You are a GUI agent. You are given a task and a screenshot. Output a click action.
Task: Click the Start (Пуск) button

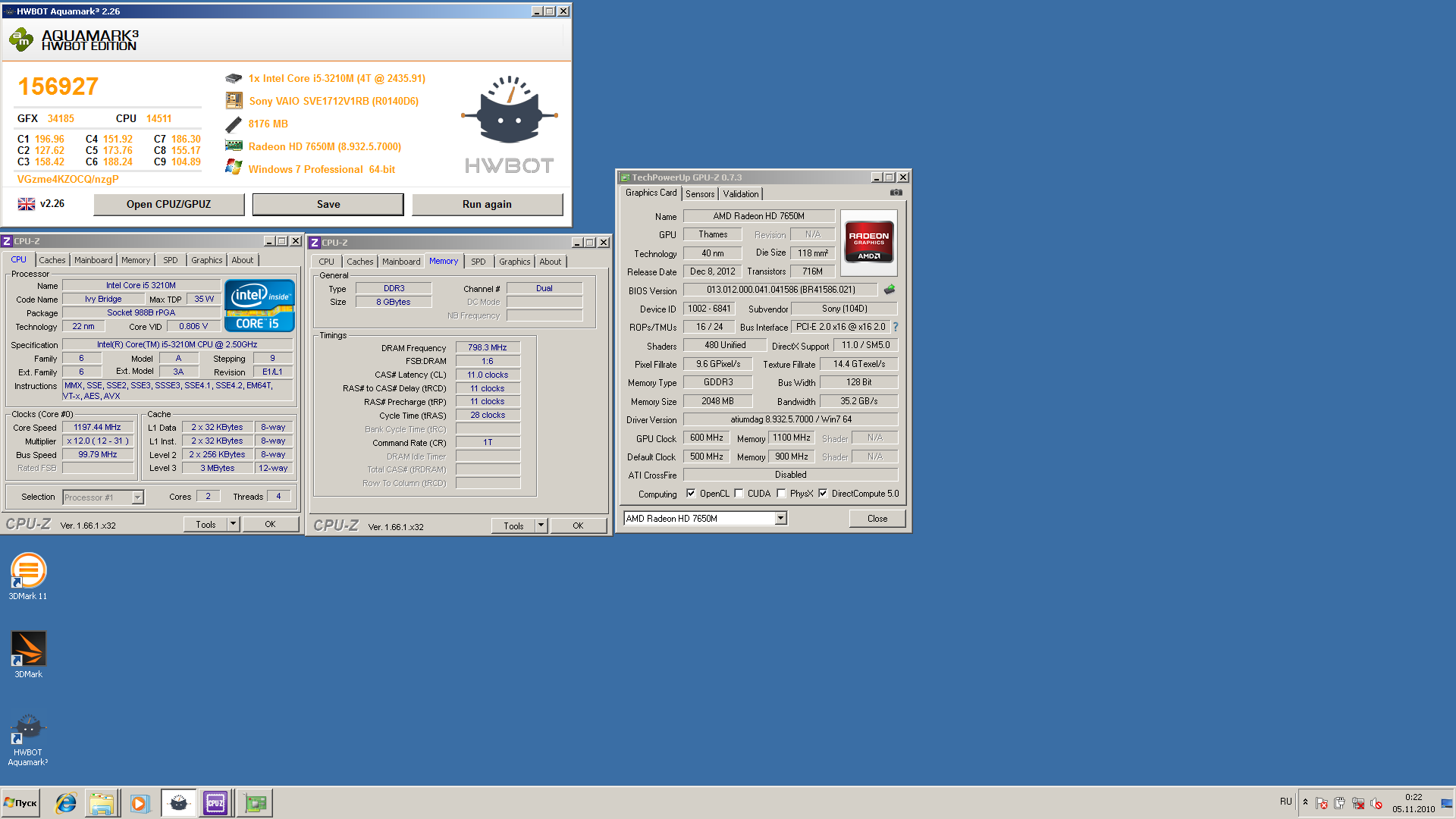[20, 803]
